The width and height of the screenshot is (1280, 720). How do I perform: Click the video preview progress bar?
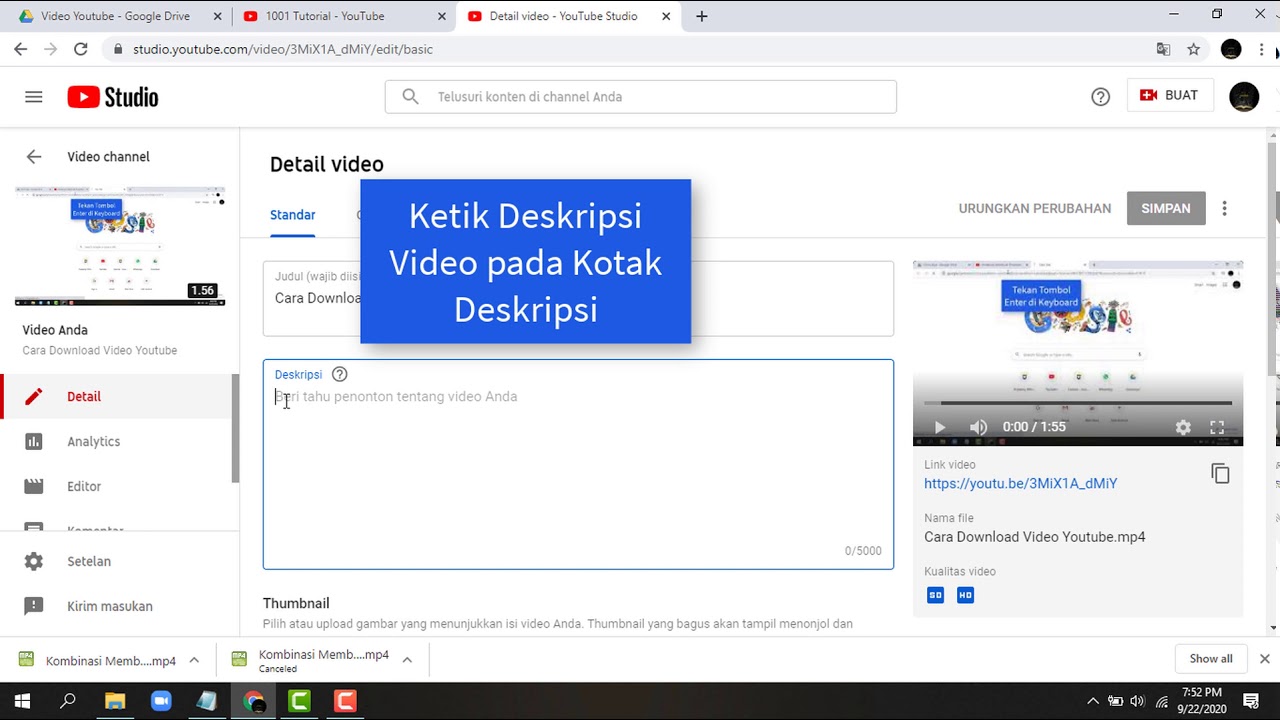coord(1078,404)
